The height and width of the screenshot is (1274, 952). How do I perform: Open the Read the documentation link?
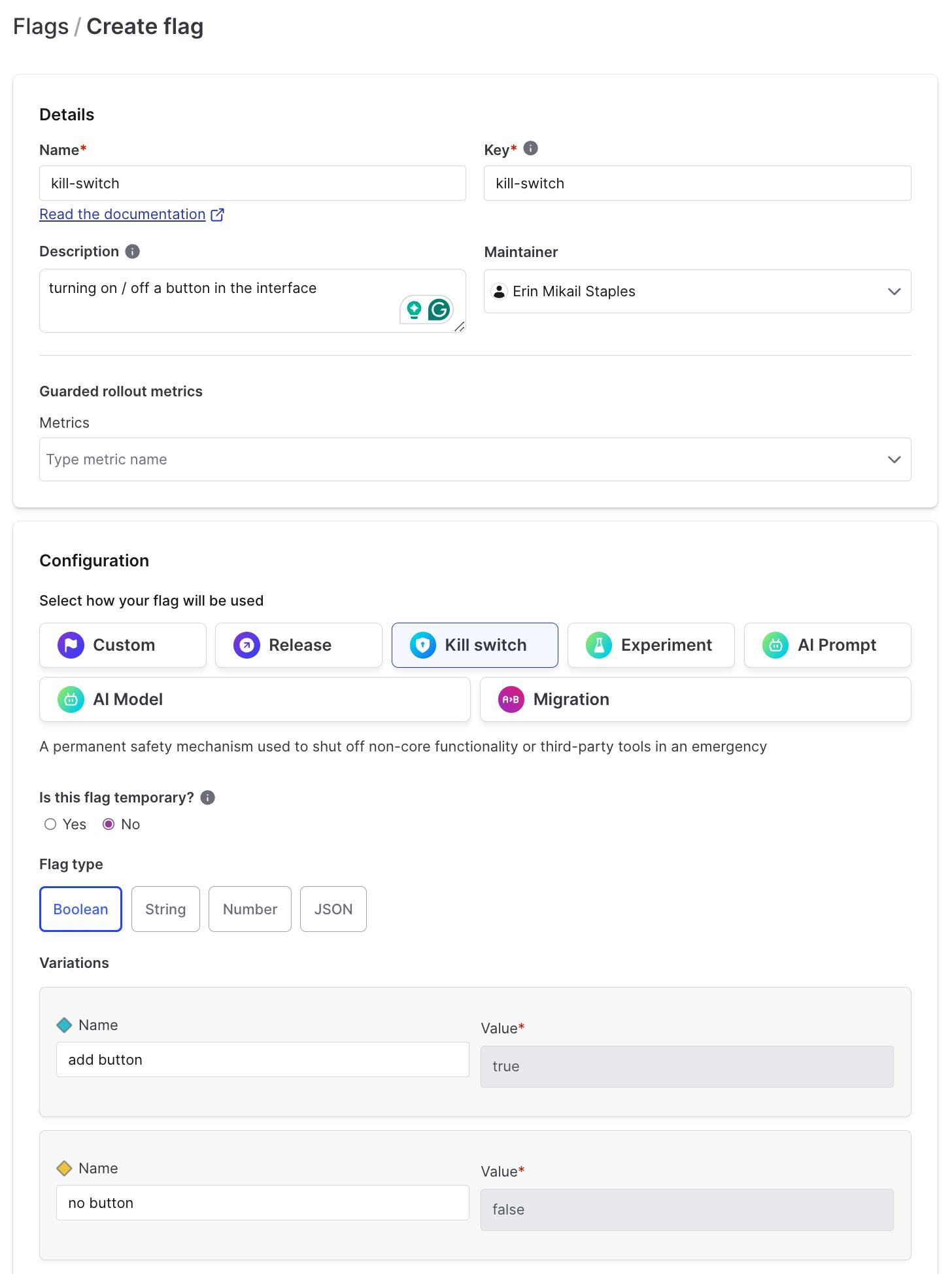point(122,215)
